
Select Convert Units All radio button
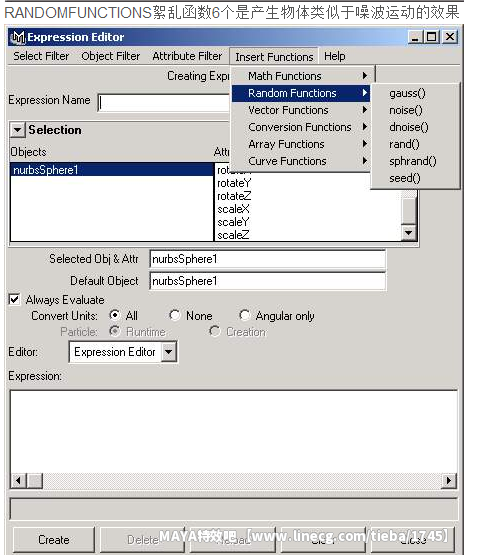click(115, 315)
